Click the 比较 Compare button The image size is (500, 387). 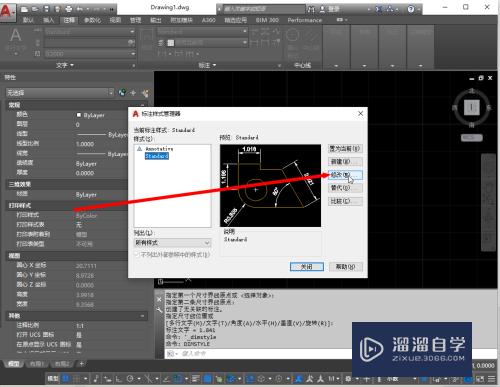click(345, 201)
